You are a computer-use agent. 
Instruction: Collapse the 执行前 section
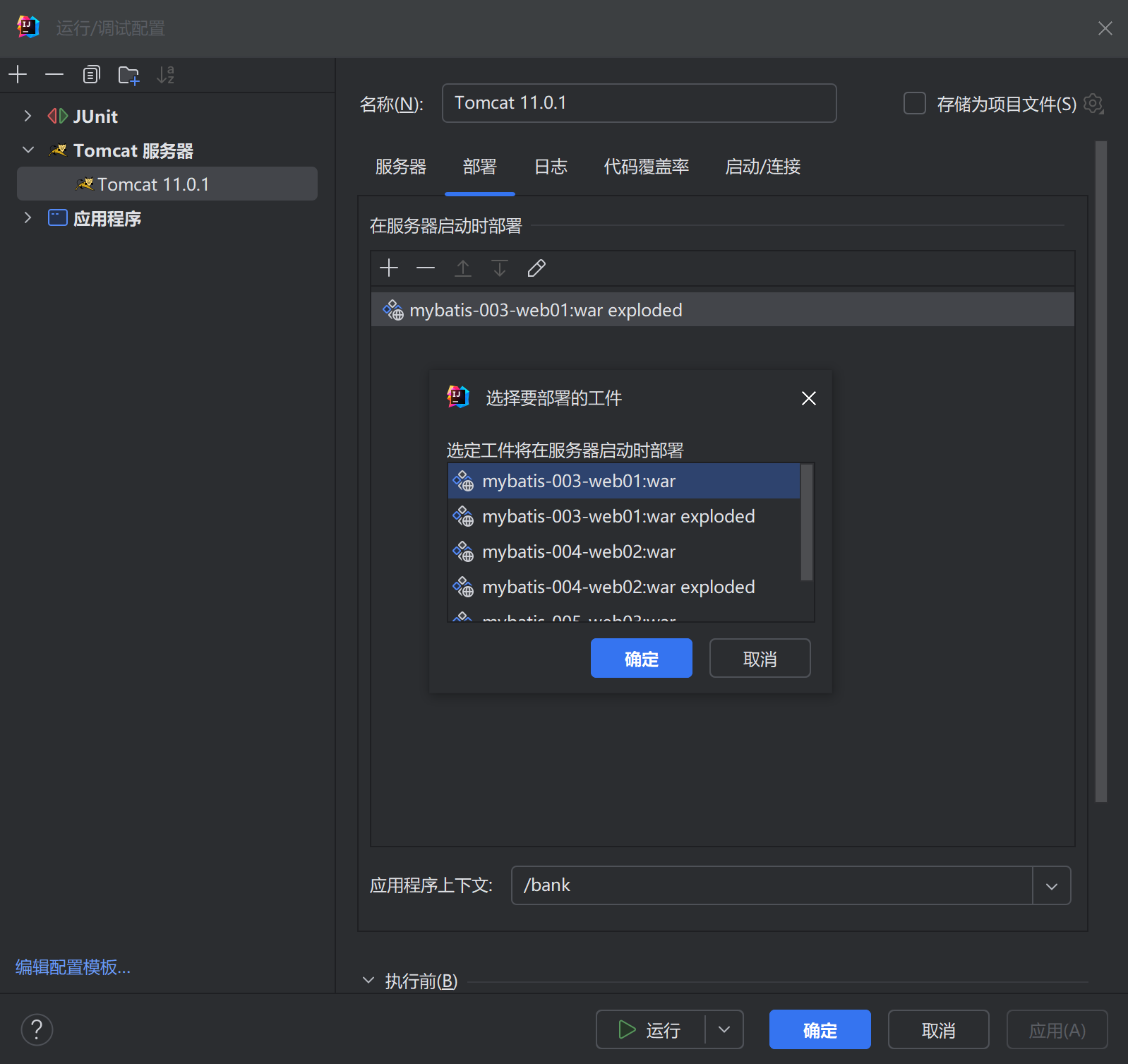click(368, 980)
